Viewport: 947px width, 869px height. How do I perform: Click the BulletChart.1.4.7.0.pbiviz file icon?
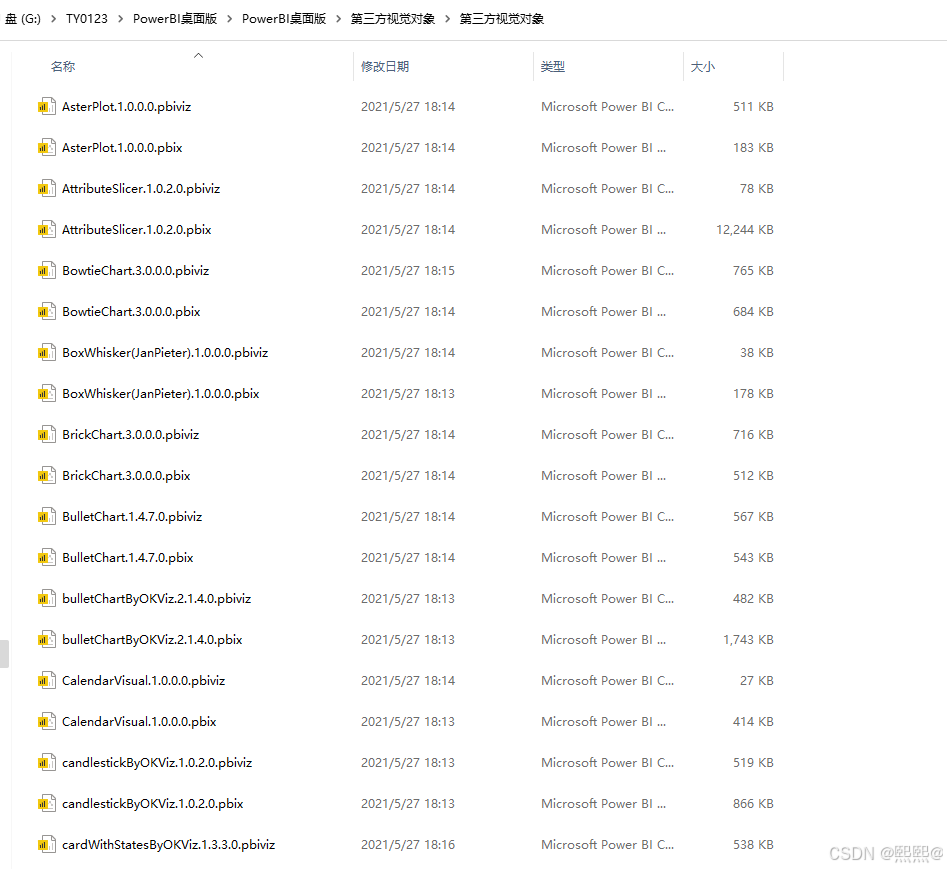47,518
